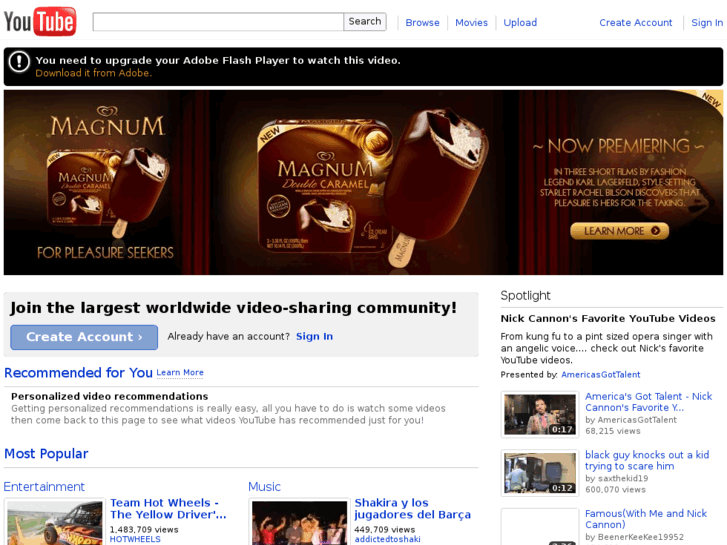Click Create Account link in header
Viewport: 727px width, 545px height.
(635, 23)
